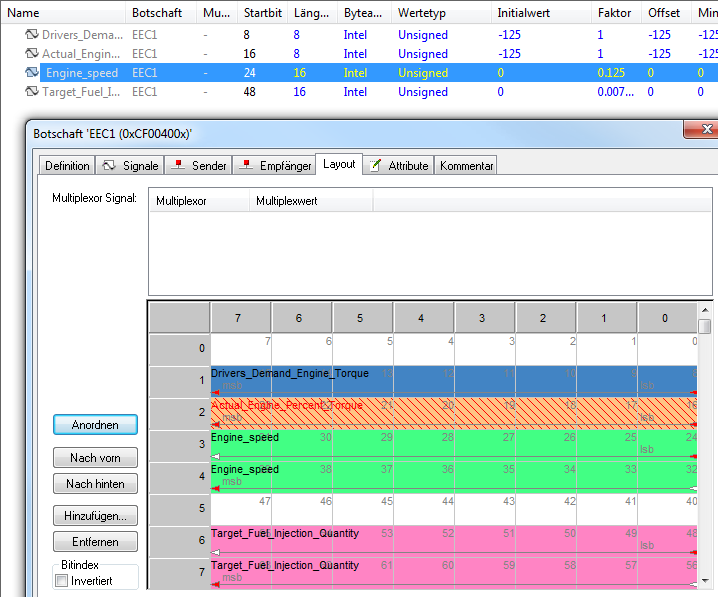
Task: Toggle the Invertiert bit index checkbox
Action: click(62, 581)
